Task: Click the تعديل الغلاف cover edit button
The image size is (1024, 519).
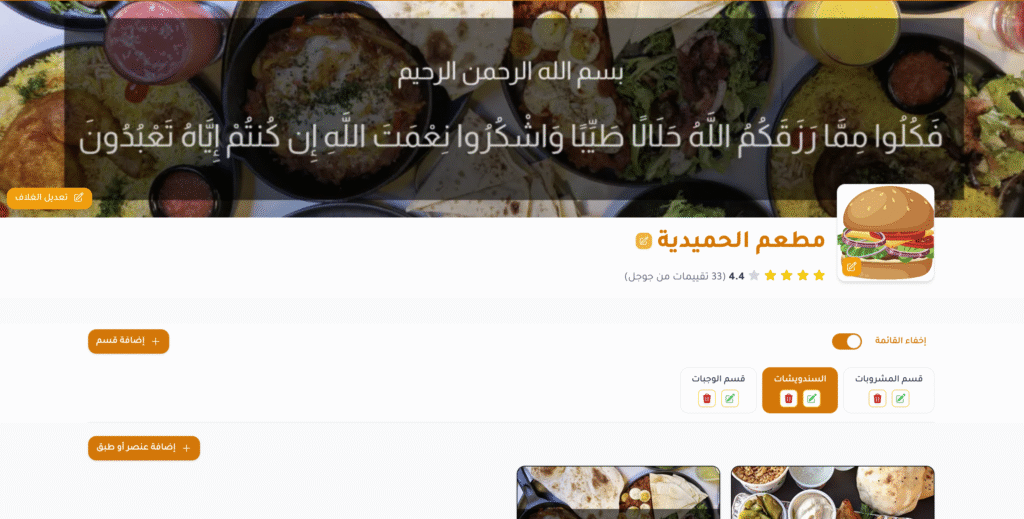Action: [x=50, y=198]
